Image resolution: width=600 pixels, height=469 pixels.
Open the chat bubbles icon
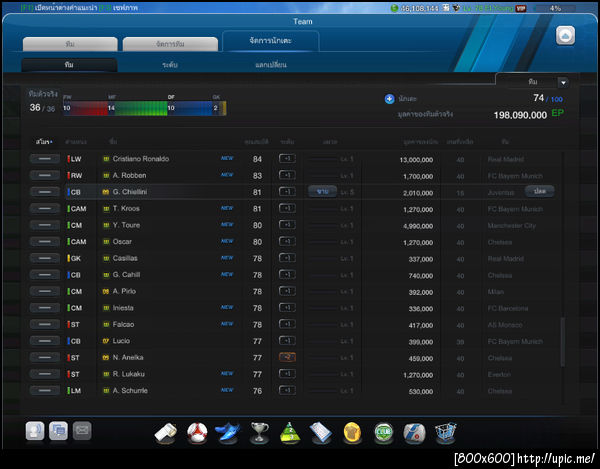58,431
